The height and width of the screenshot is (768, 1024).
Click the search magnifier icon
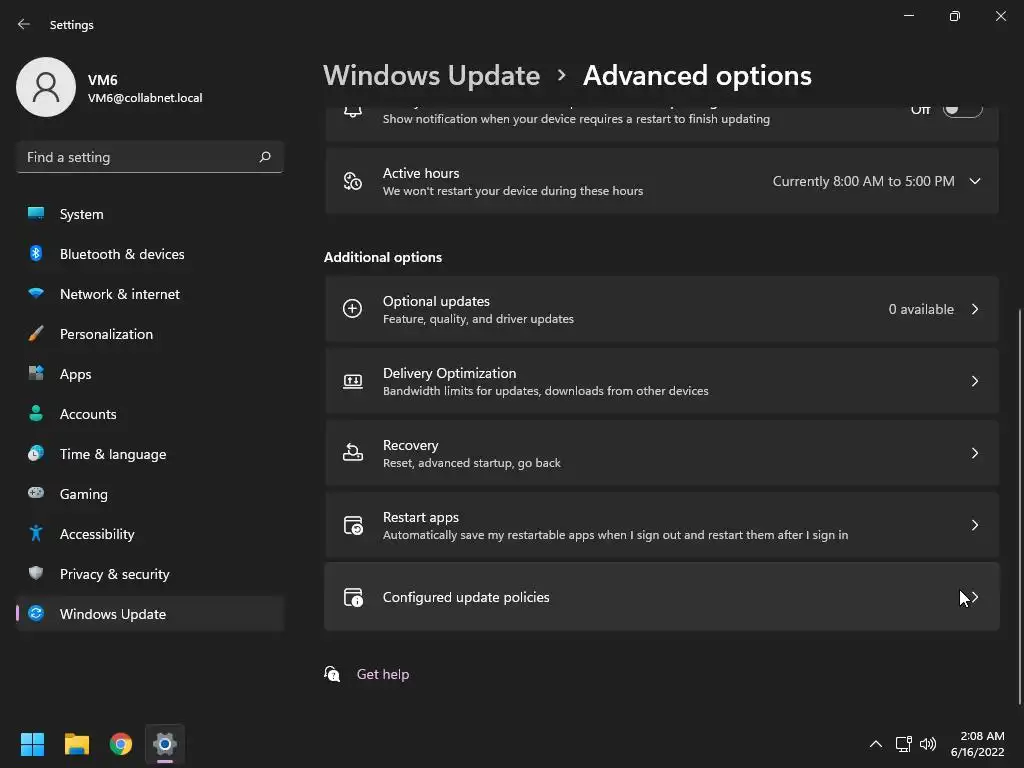tap(265, 157)
